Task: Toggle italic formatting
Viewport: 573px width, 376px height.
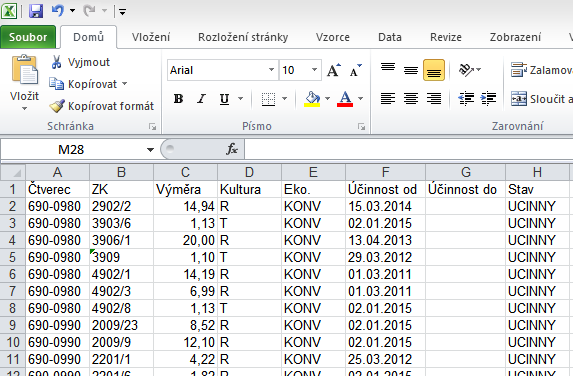Action: 201,99
